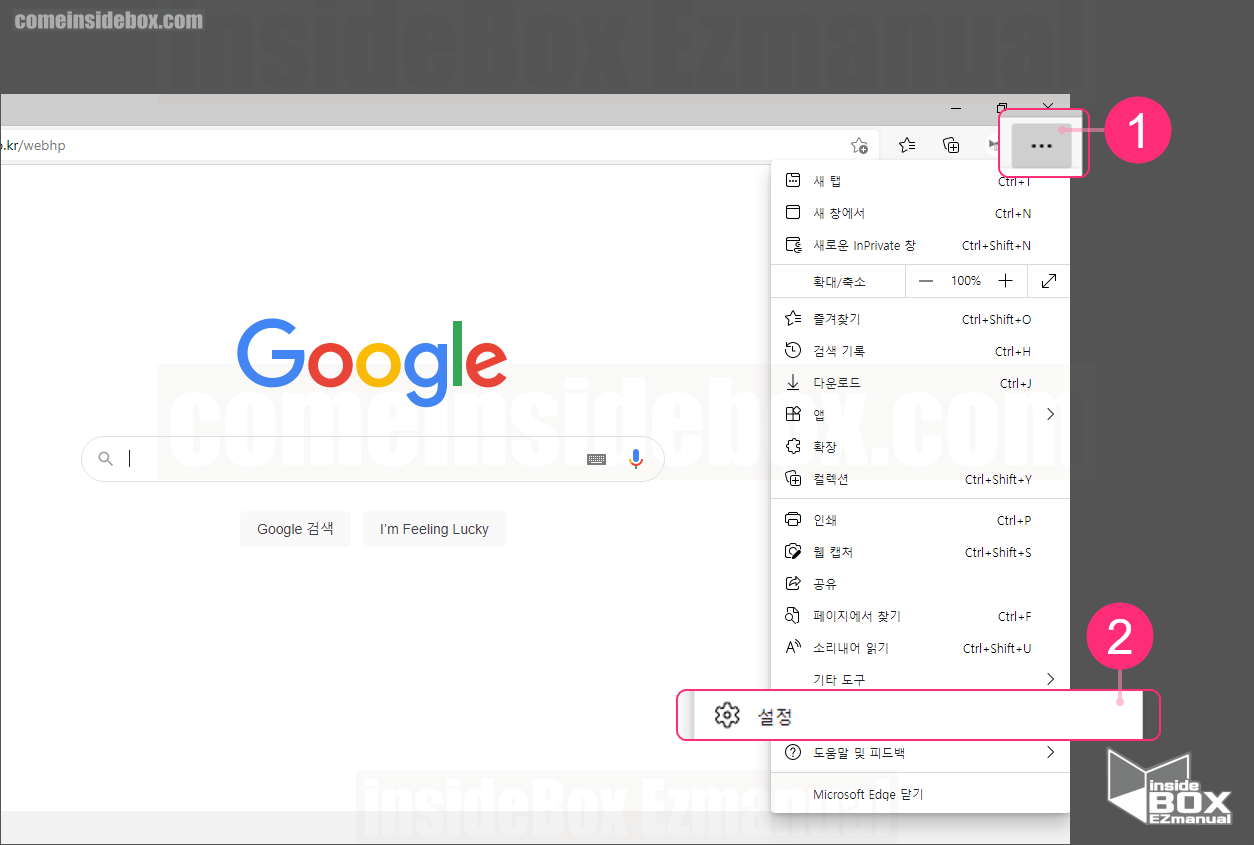Click the 100% zoom value
The height and width of the screenshot is (845, 1254).
pos(966,281)
